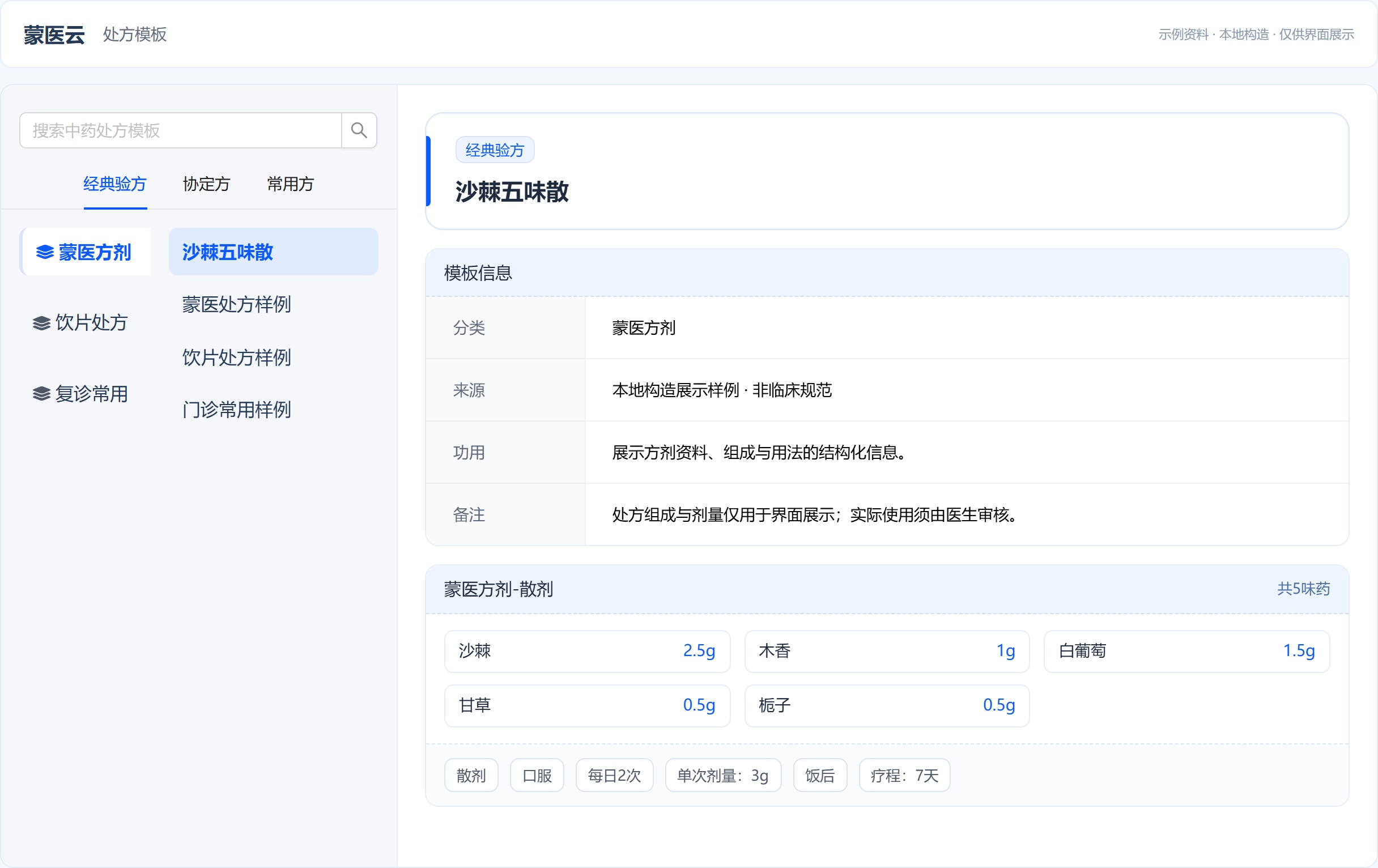The image size is (1378, 868).
Task: Click the 展示方剂资料 description text
Action: click(759, 453)
